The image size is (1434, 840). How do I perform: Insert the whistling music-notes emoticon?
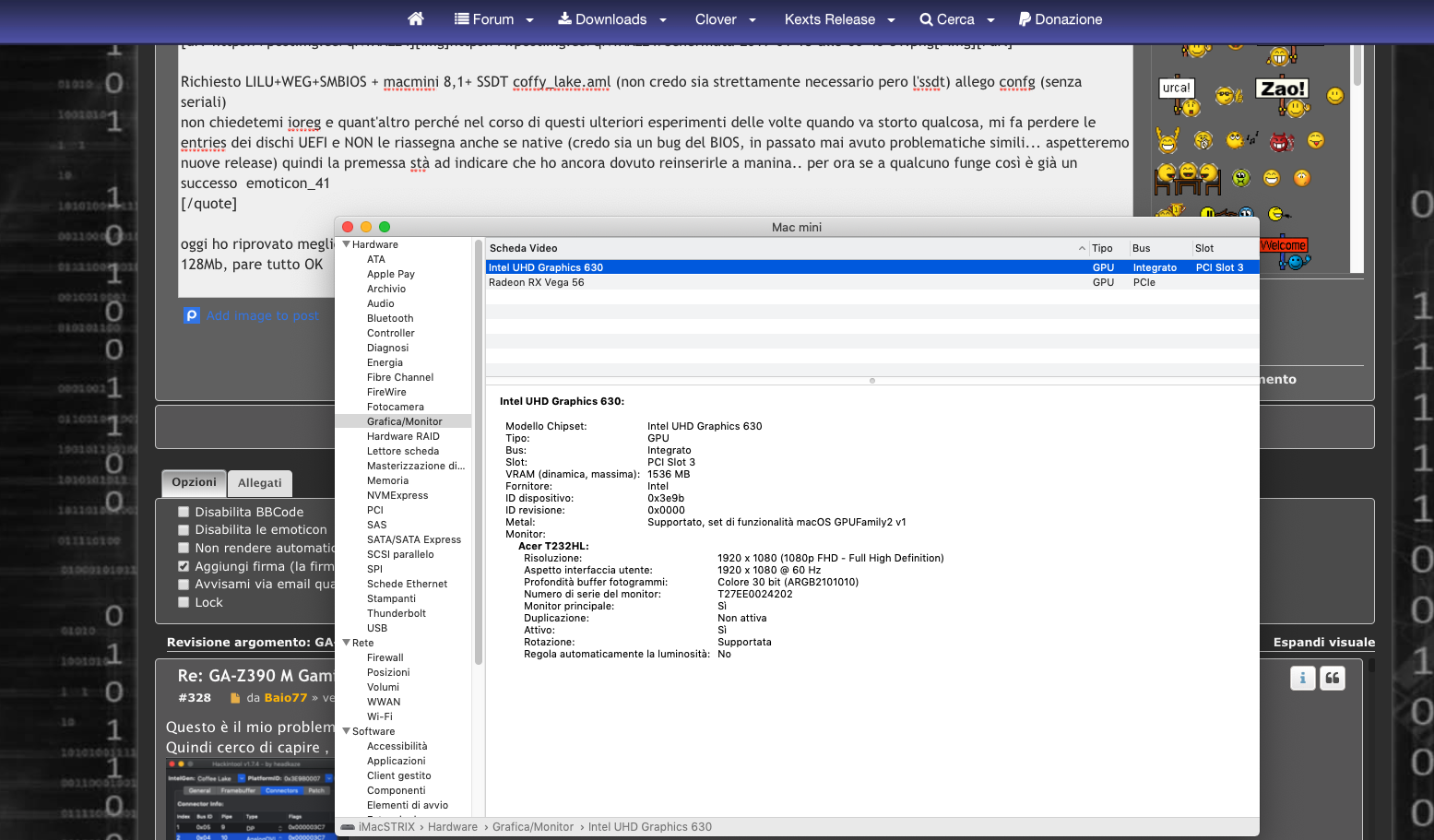pos(1241,140)
